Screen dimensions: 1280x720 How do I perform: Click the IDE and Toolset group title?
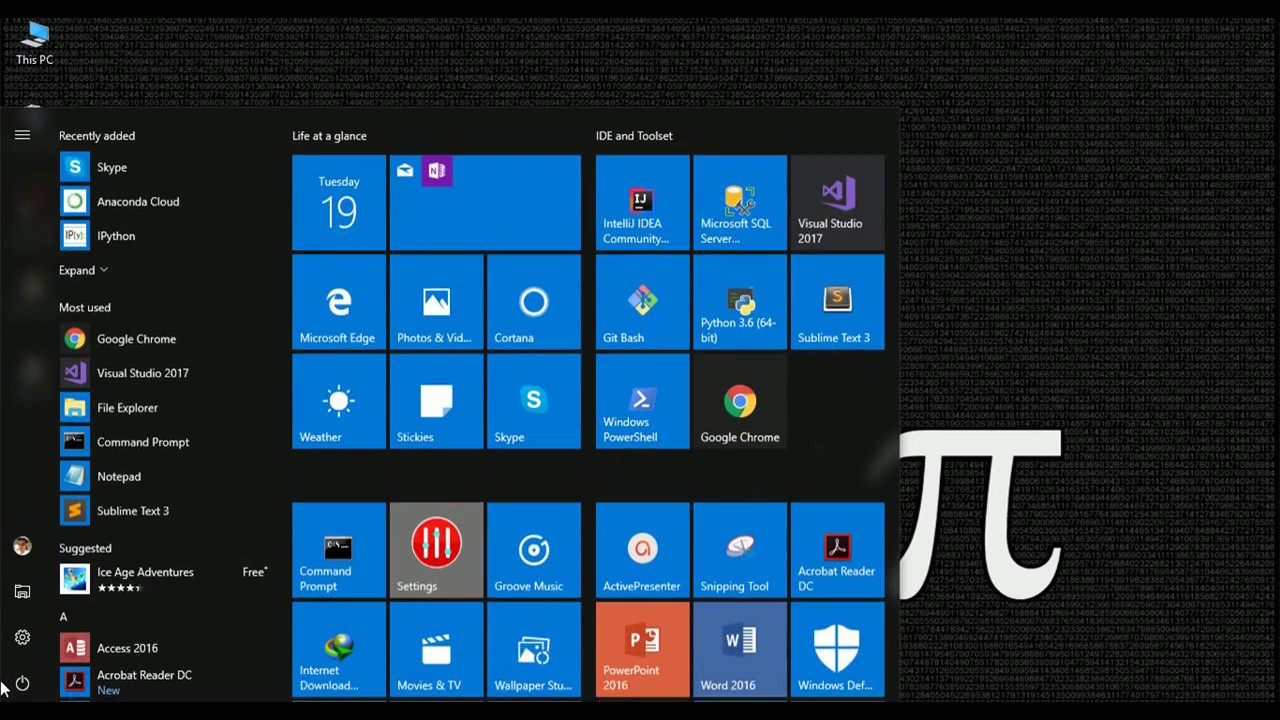(634, 136)
